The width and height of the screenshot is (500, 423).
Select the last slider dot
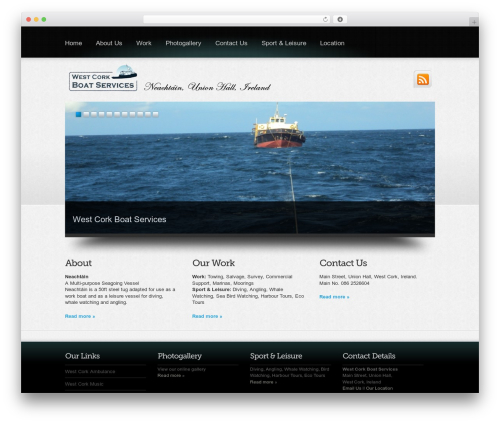tap(155, 114)
